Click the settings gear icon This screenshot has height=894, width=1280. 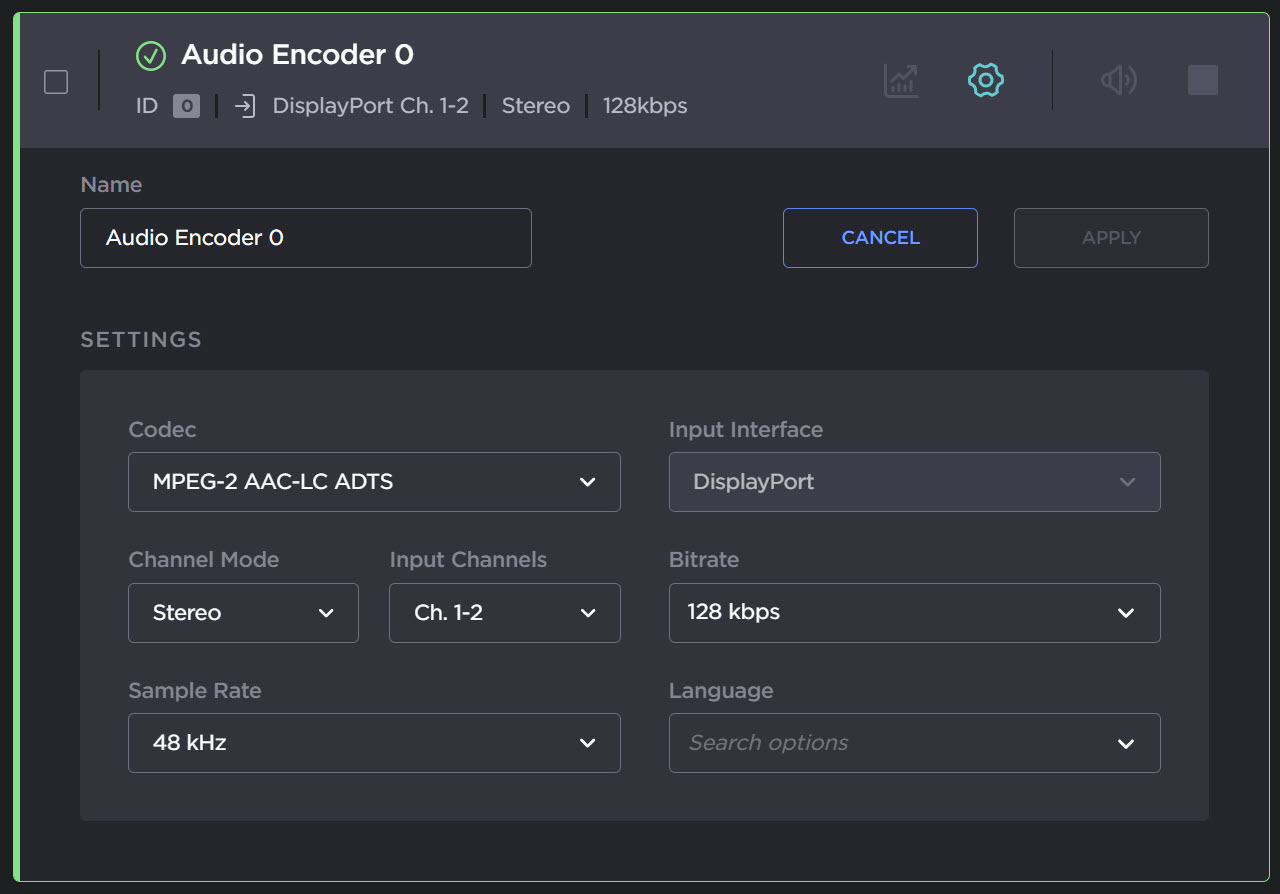click(985, 80)
